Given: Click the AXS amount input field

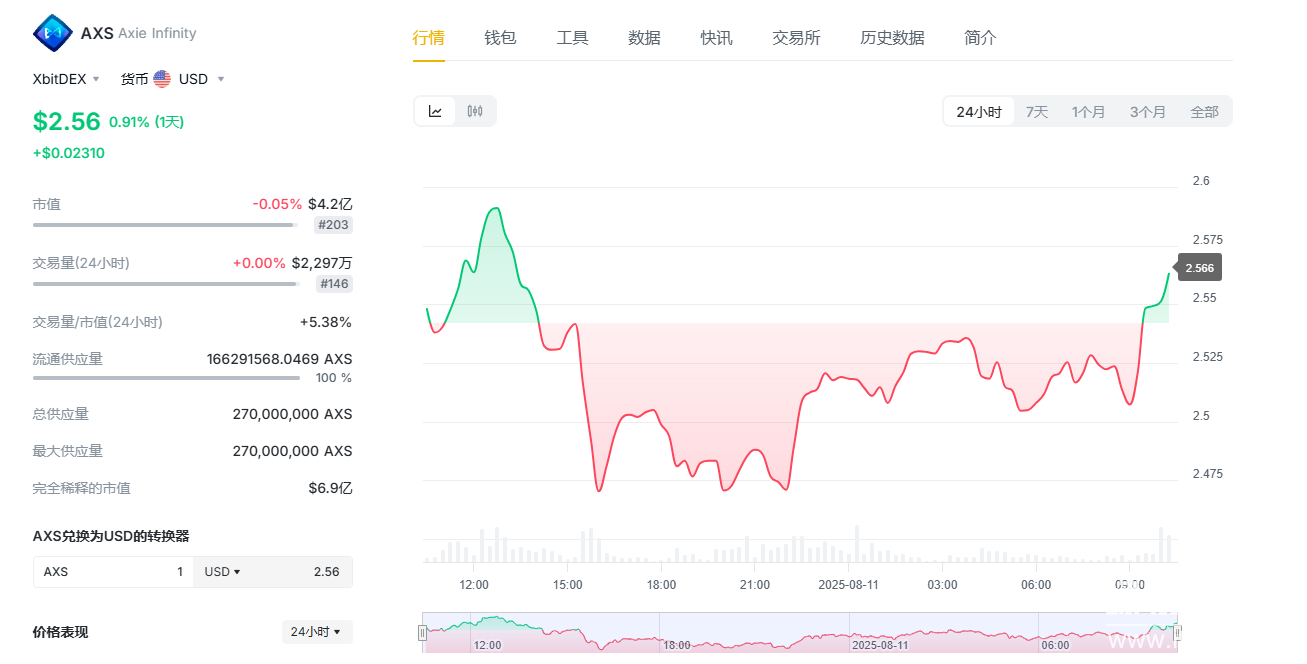Looking at the screenshot, I should 113,572.
